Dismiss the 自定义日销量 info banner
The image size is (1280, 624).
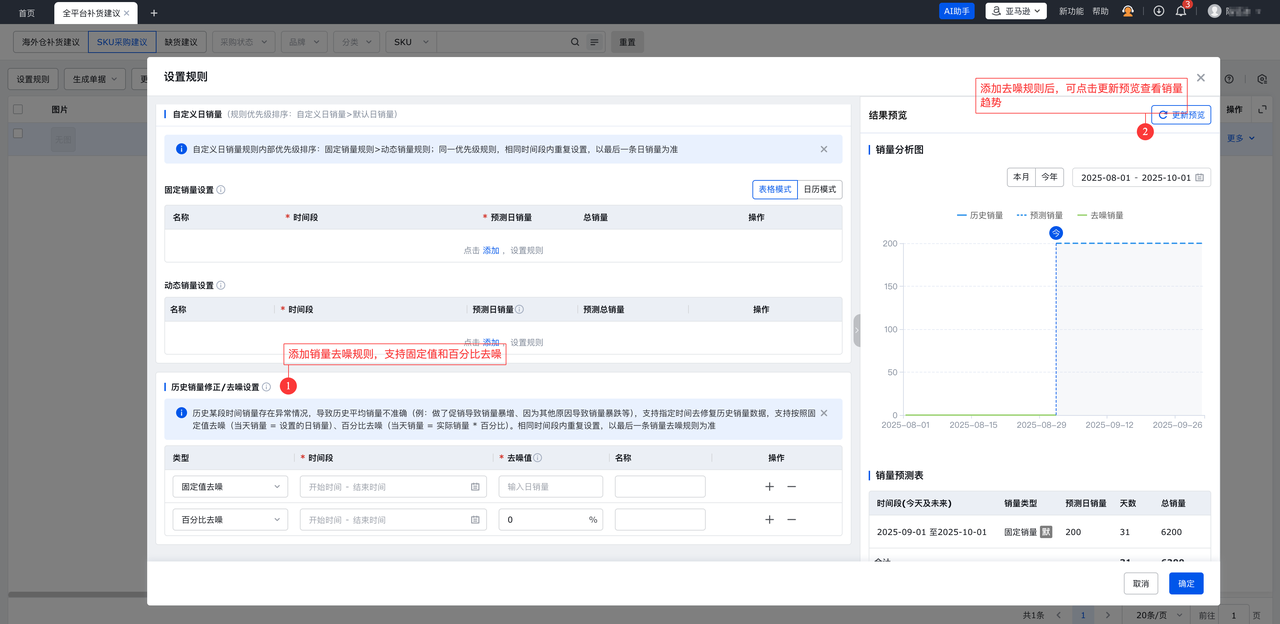point(824,149)
